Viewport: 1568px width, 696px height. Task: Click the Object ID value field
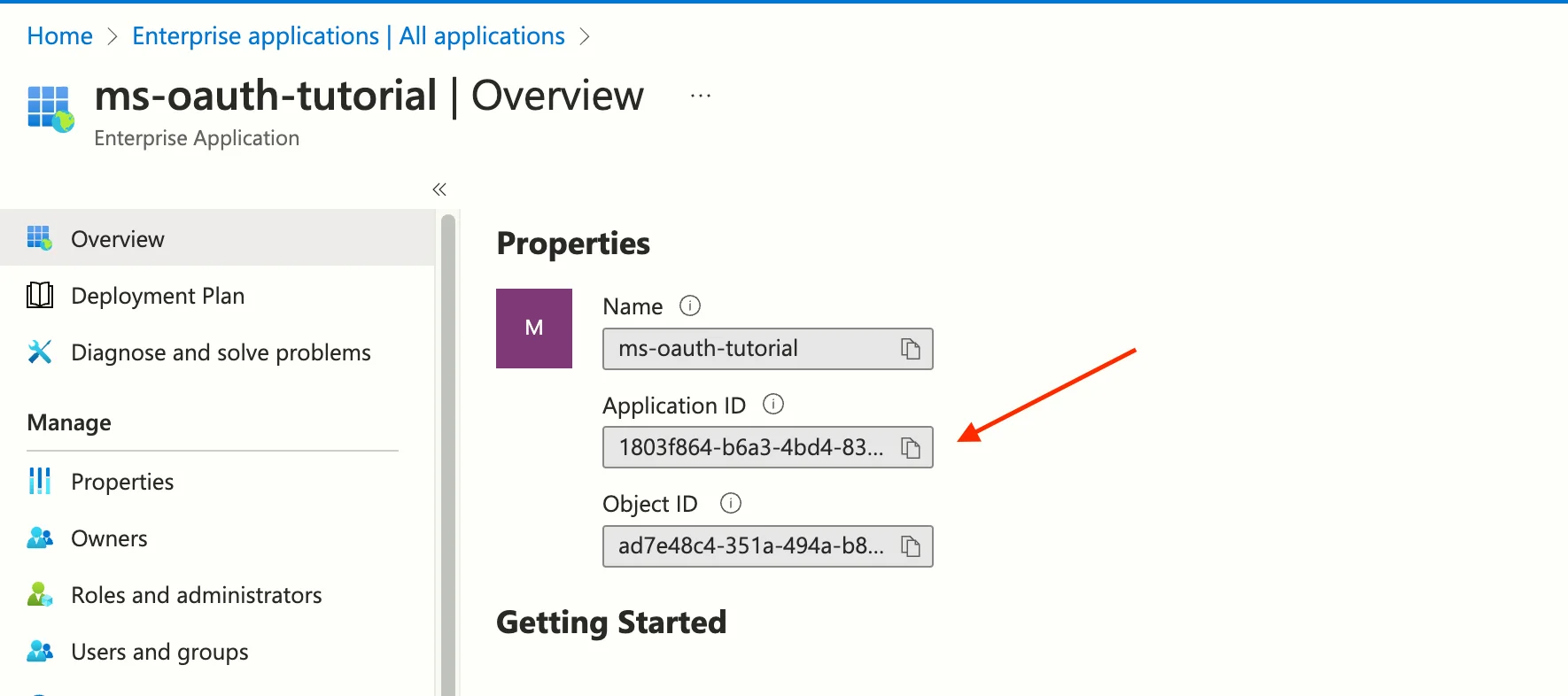(x=767, y=546)
